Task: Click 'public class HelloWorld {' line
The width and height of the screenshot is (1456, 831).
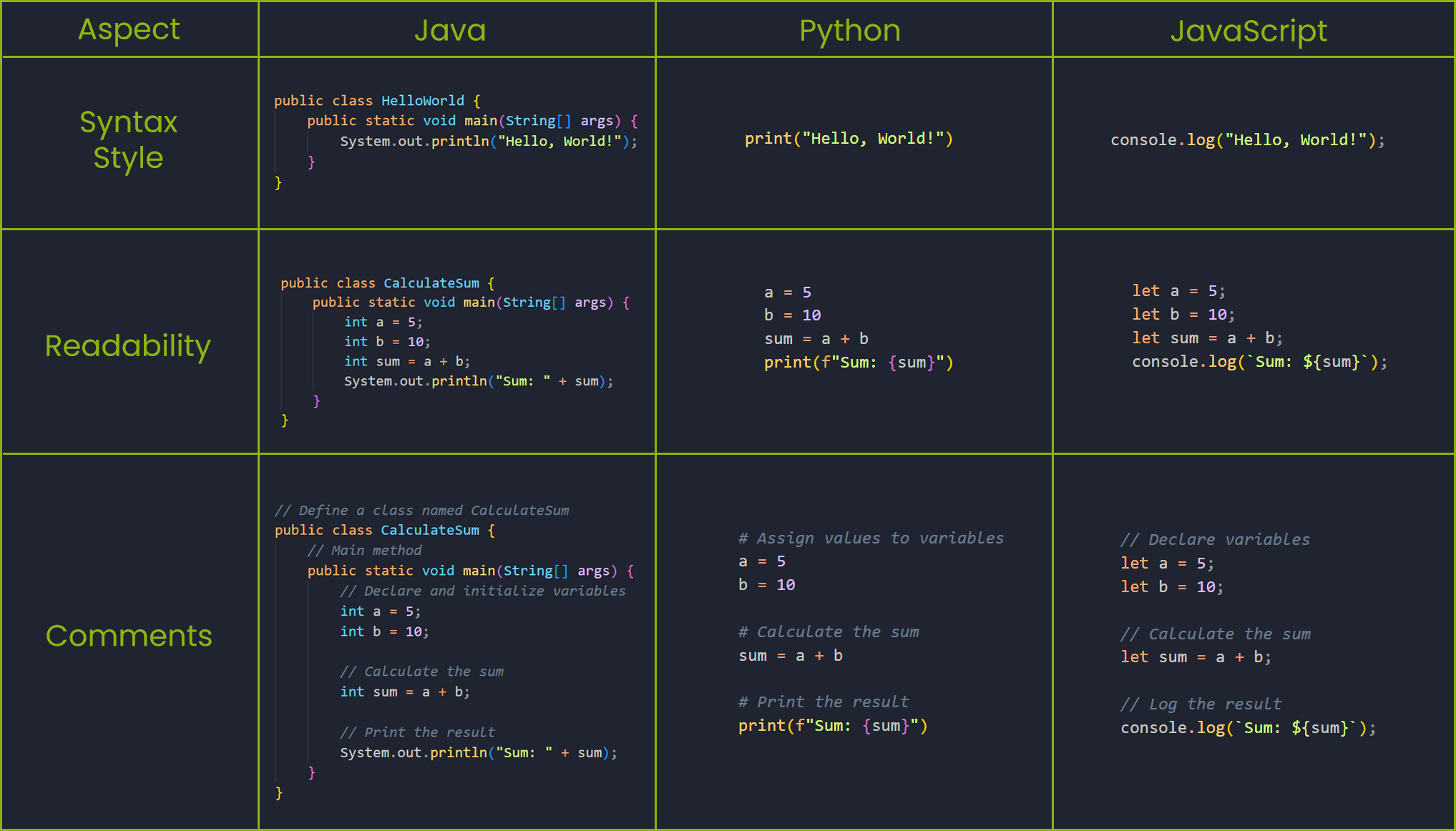Action: tap(377, 101)
